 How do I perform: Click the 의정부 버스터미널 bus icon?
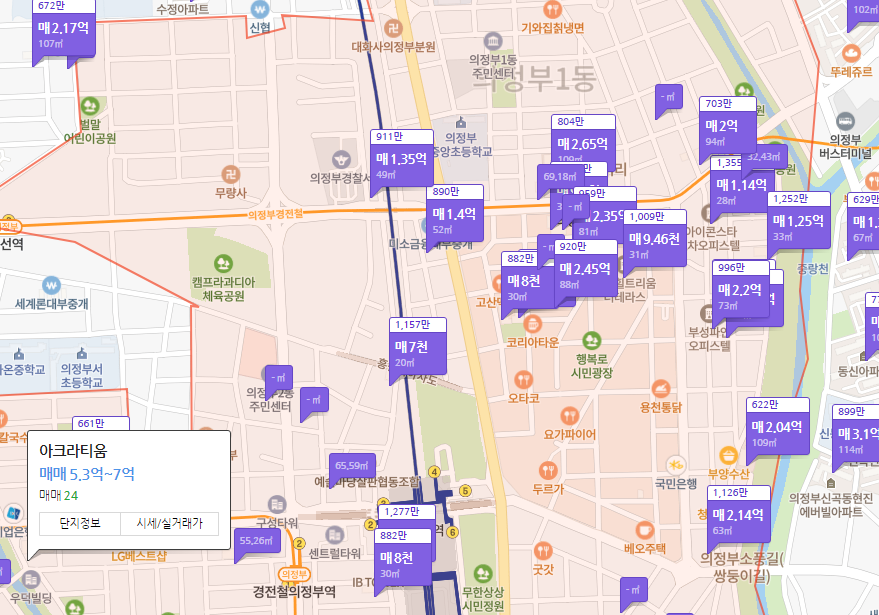(845, 121)
